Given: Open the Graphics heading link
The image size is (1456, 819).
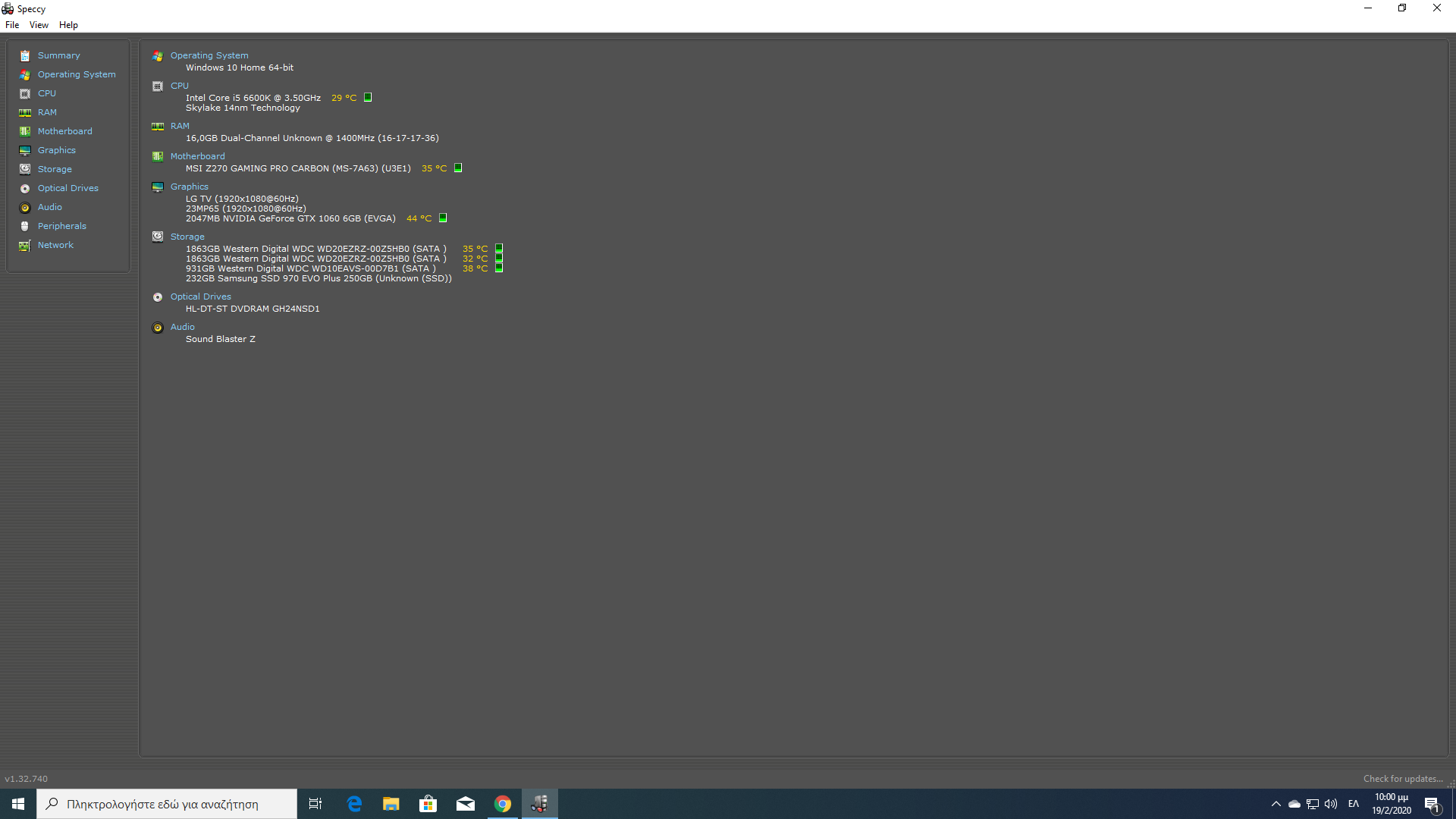Looking at the screenshot, I should coord(190,187).
